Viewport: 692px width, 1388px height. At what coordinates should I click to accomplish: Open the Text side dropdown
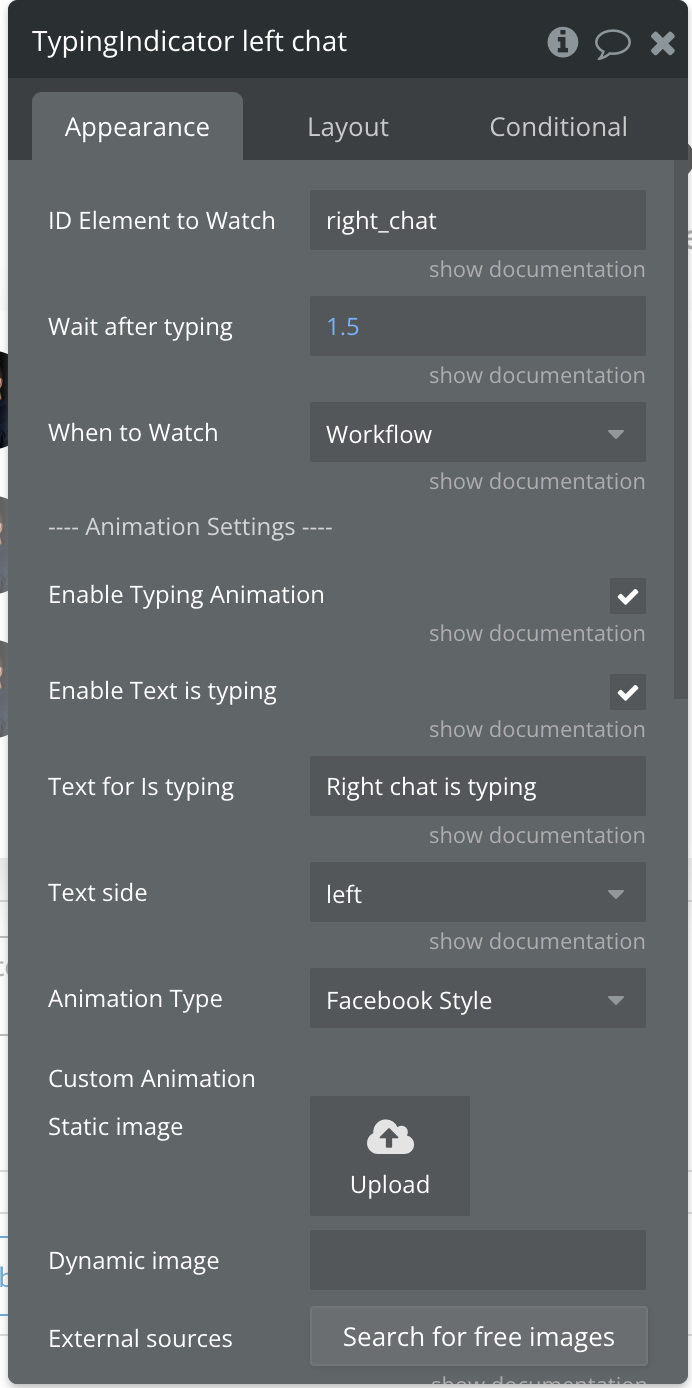478,893
